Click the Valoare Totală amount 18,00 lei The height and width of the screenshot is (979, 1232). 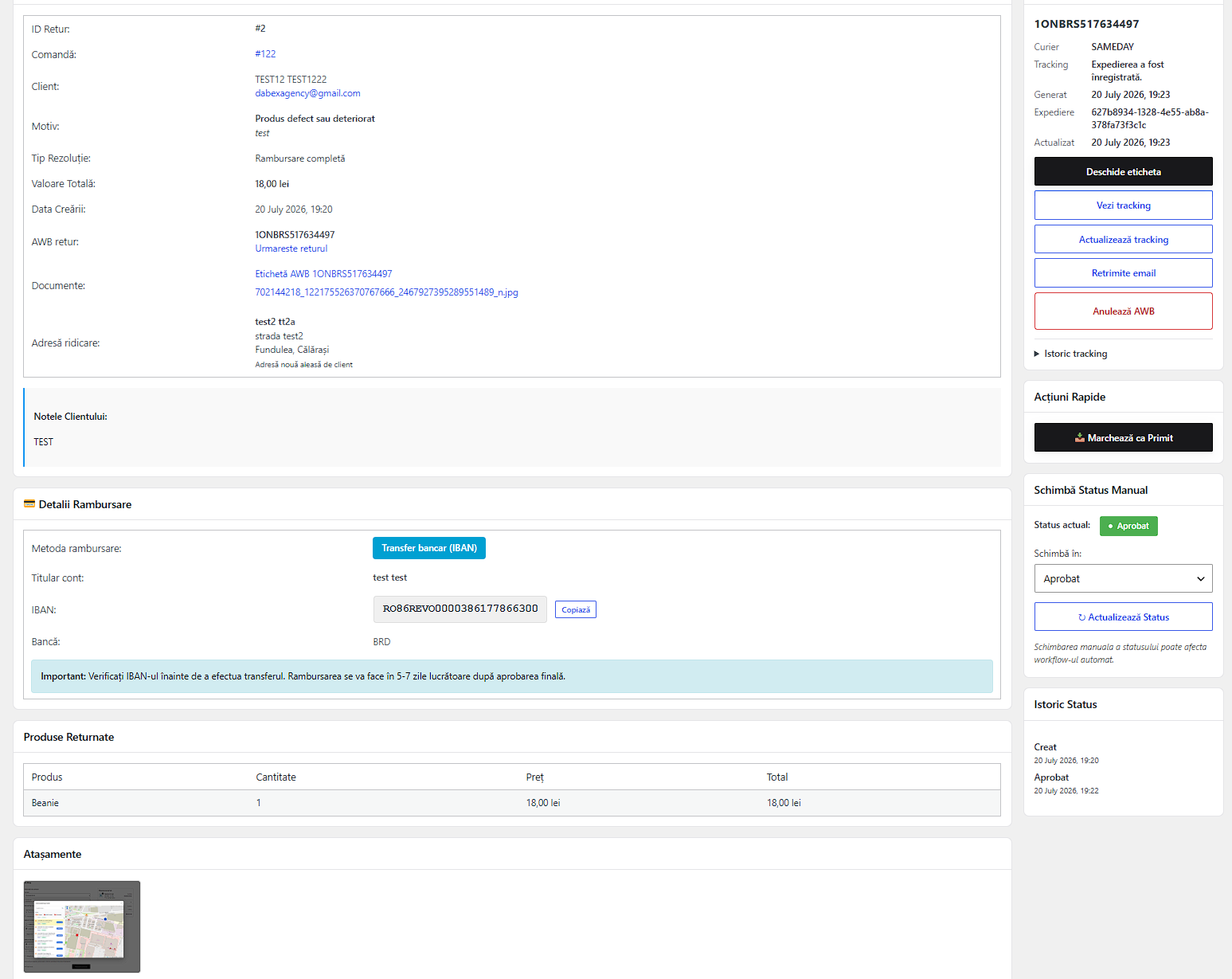[x=272, y=184]
